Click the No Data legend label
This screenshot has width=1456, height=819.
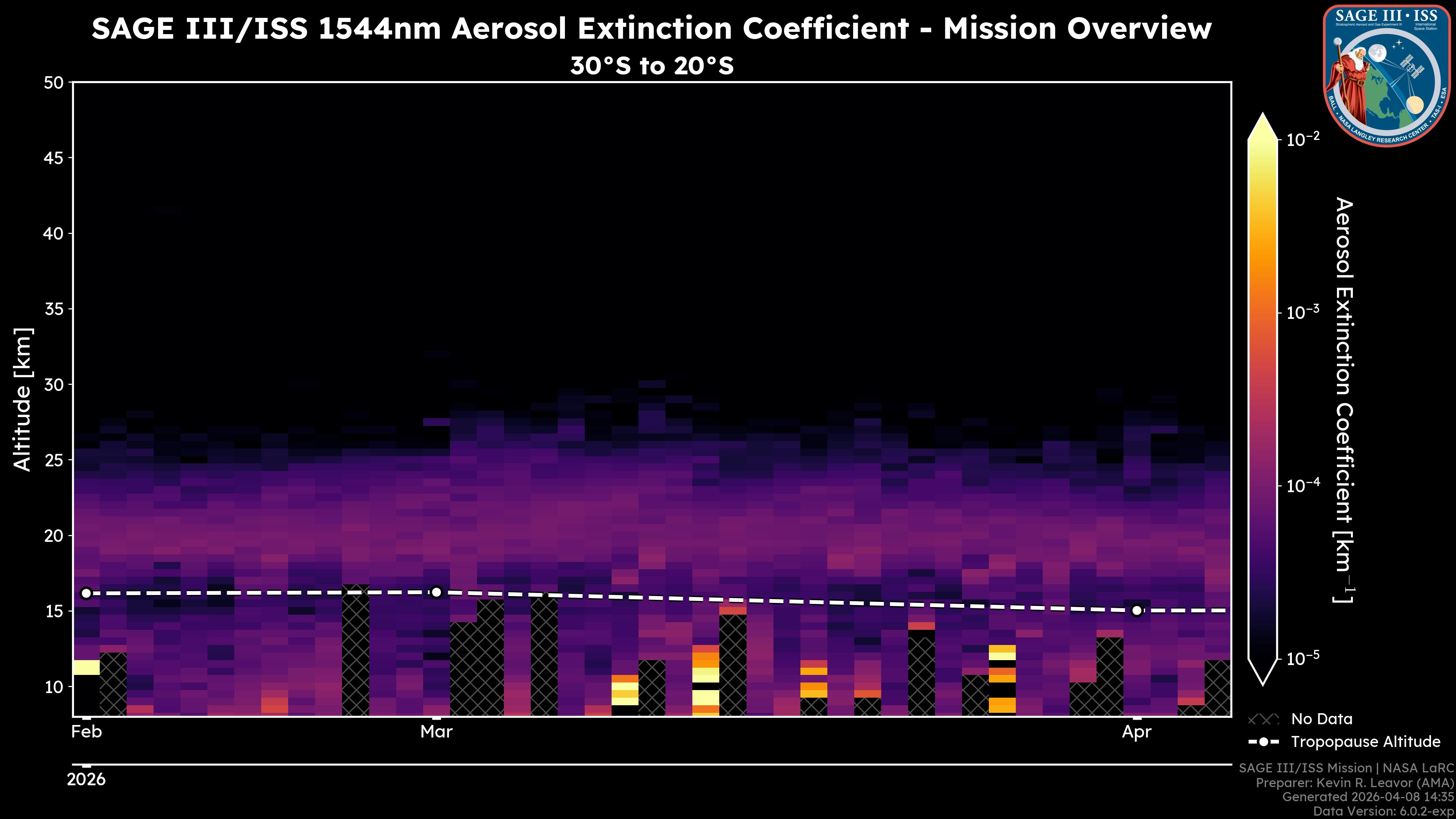1321,719
